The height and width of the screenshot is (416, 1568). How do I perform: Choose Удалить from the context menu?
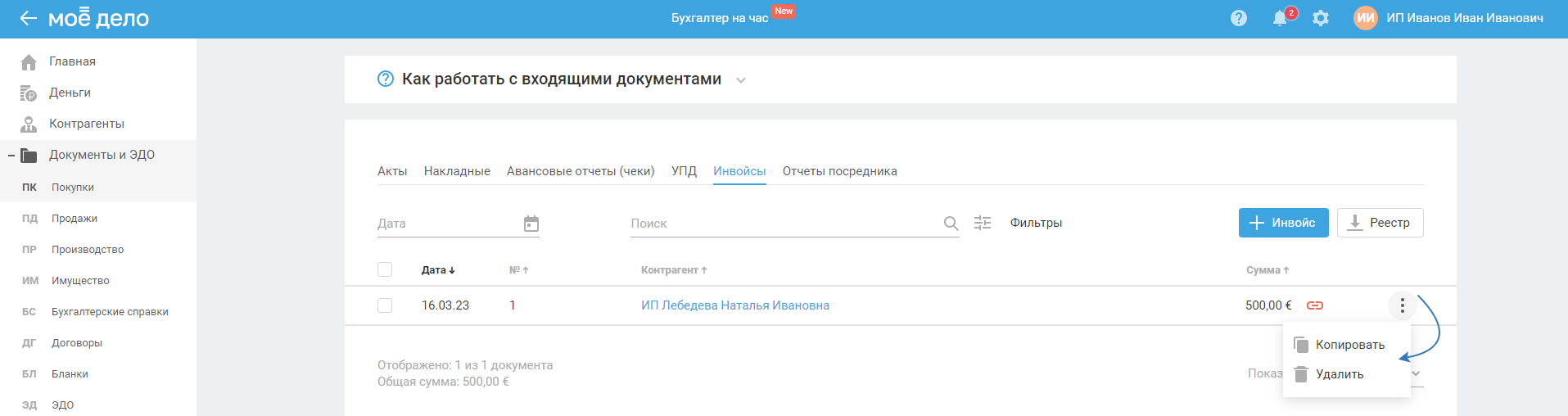[x=1339, y=374]
